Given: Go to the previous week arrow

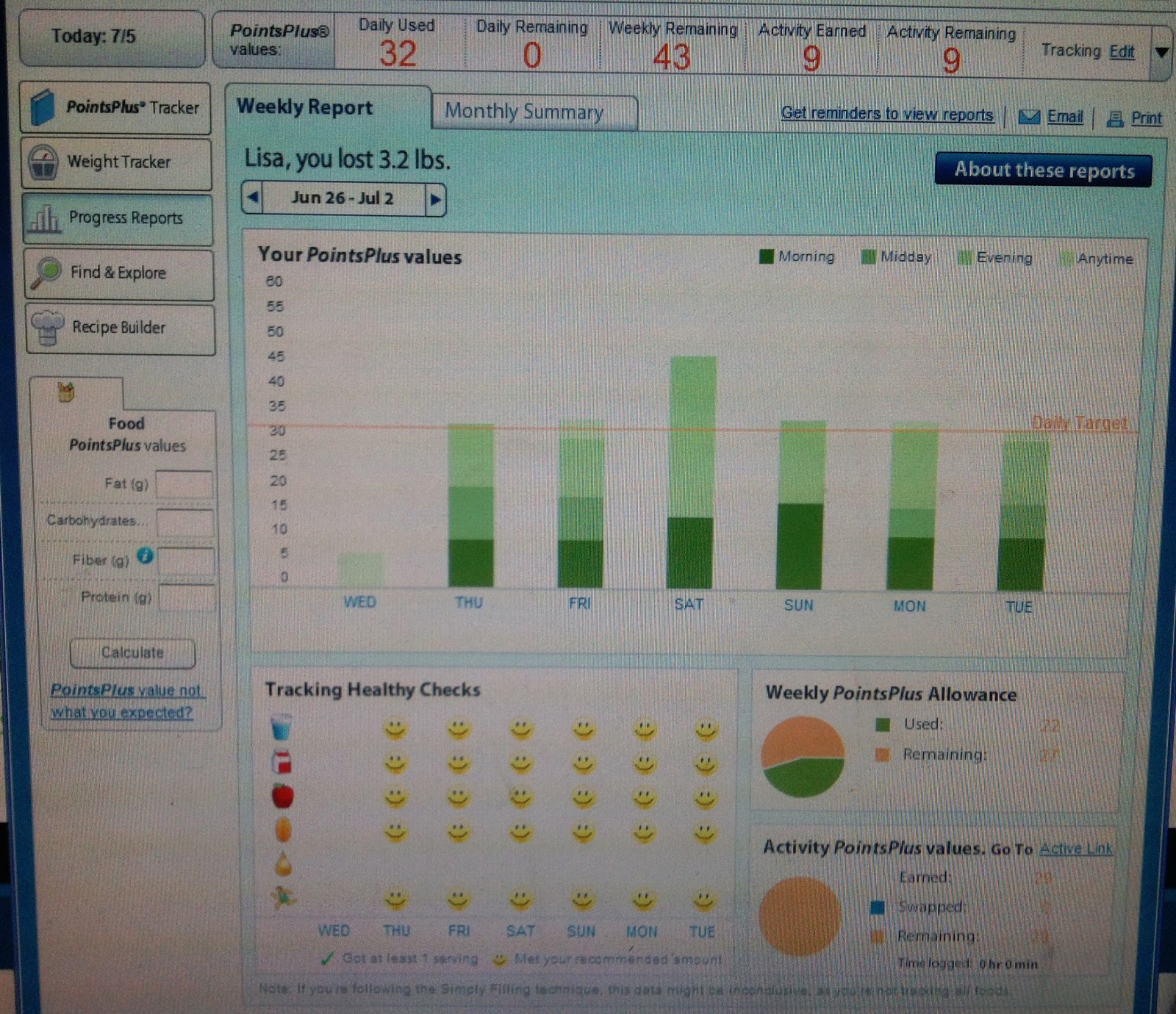Looking at the screenshot, I should tap(253, 198).
